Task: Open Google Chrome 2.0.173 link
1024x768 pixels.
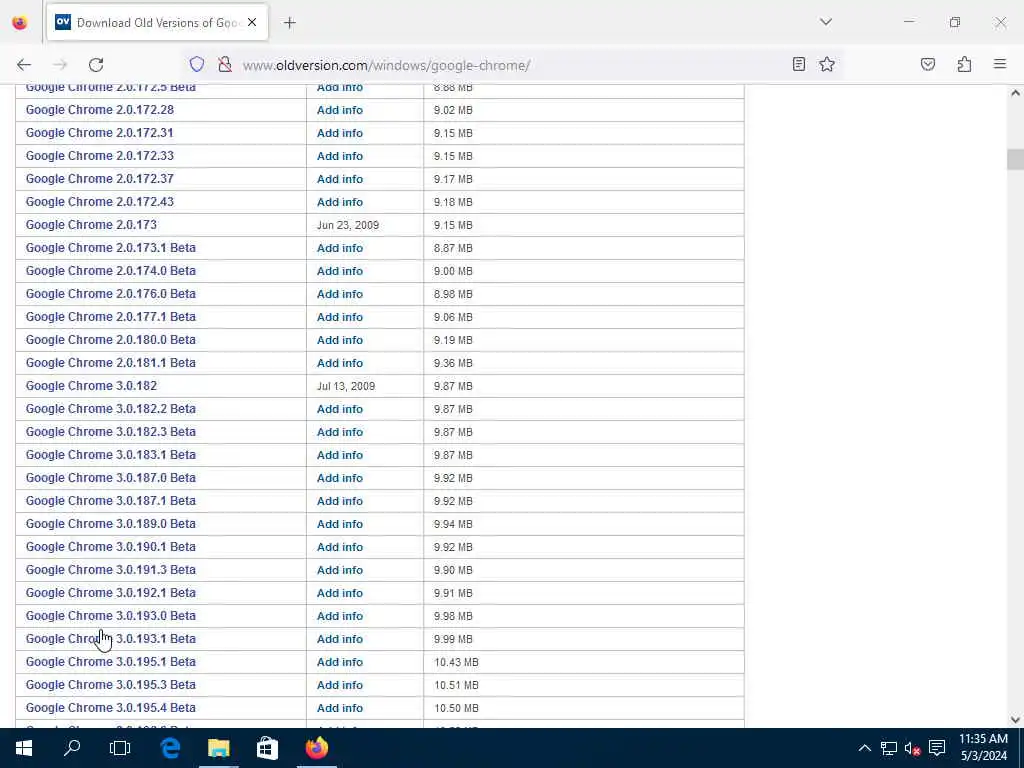Action: (x=91, y=225)
